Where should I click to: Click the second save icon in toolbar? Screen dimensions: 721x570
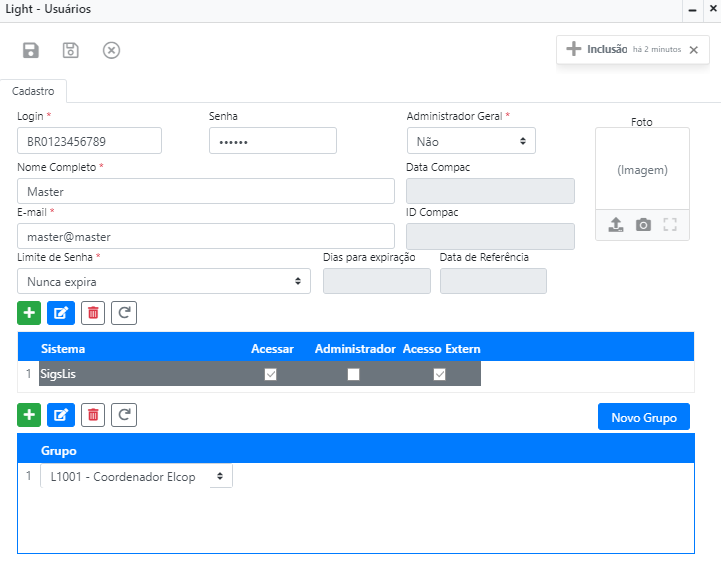click(x=70, y=50)
